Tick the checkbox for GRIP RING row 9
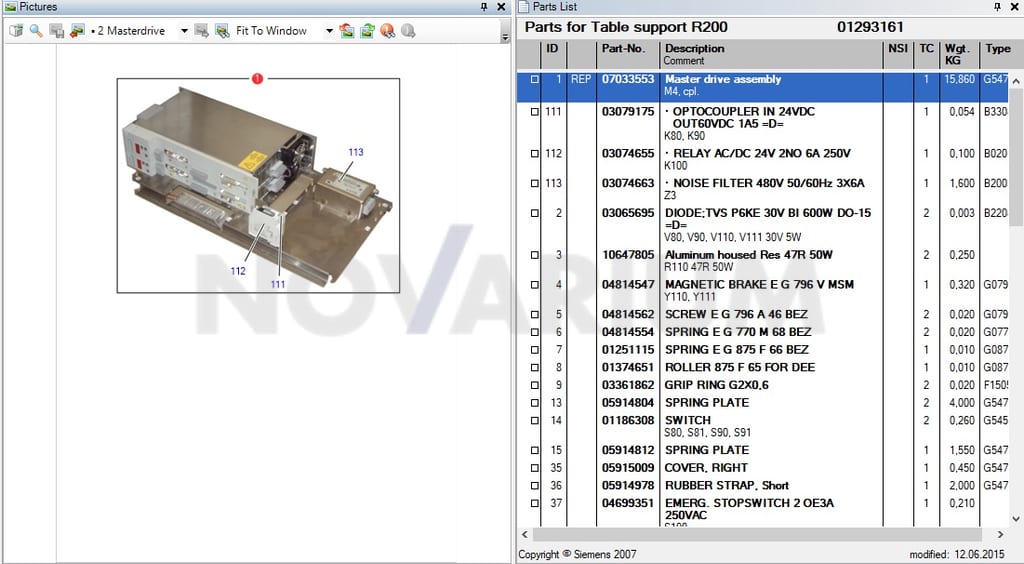The height and width of the screenshot is (564, 1024). (535, 385)
